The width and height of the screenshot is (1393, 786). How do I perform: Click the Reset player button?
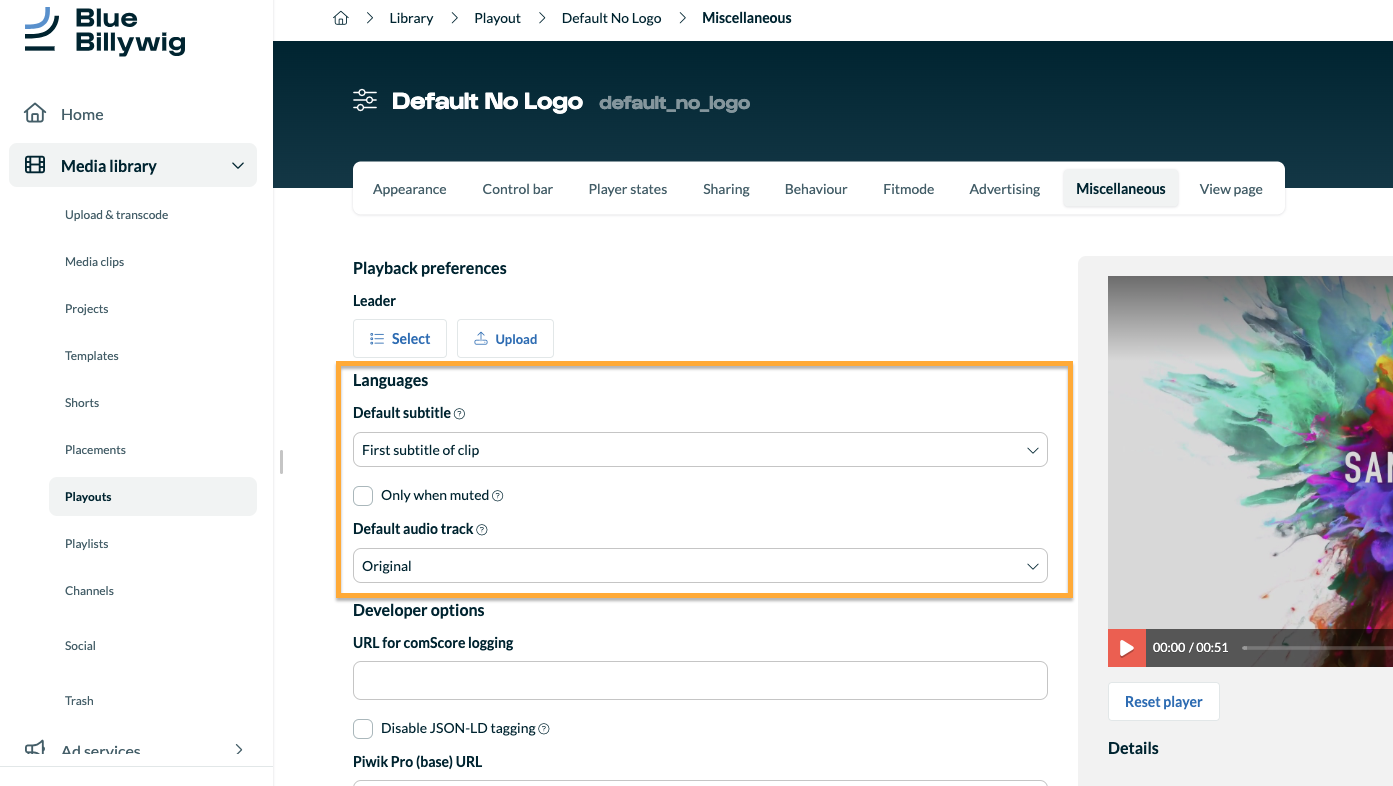(1163, 702)
